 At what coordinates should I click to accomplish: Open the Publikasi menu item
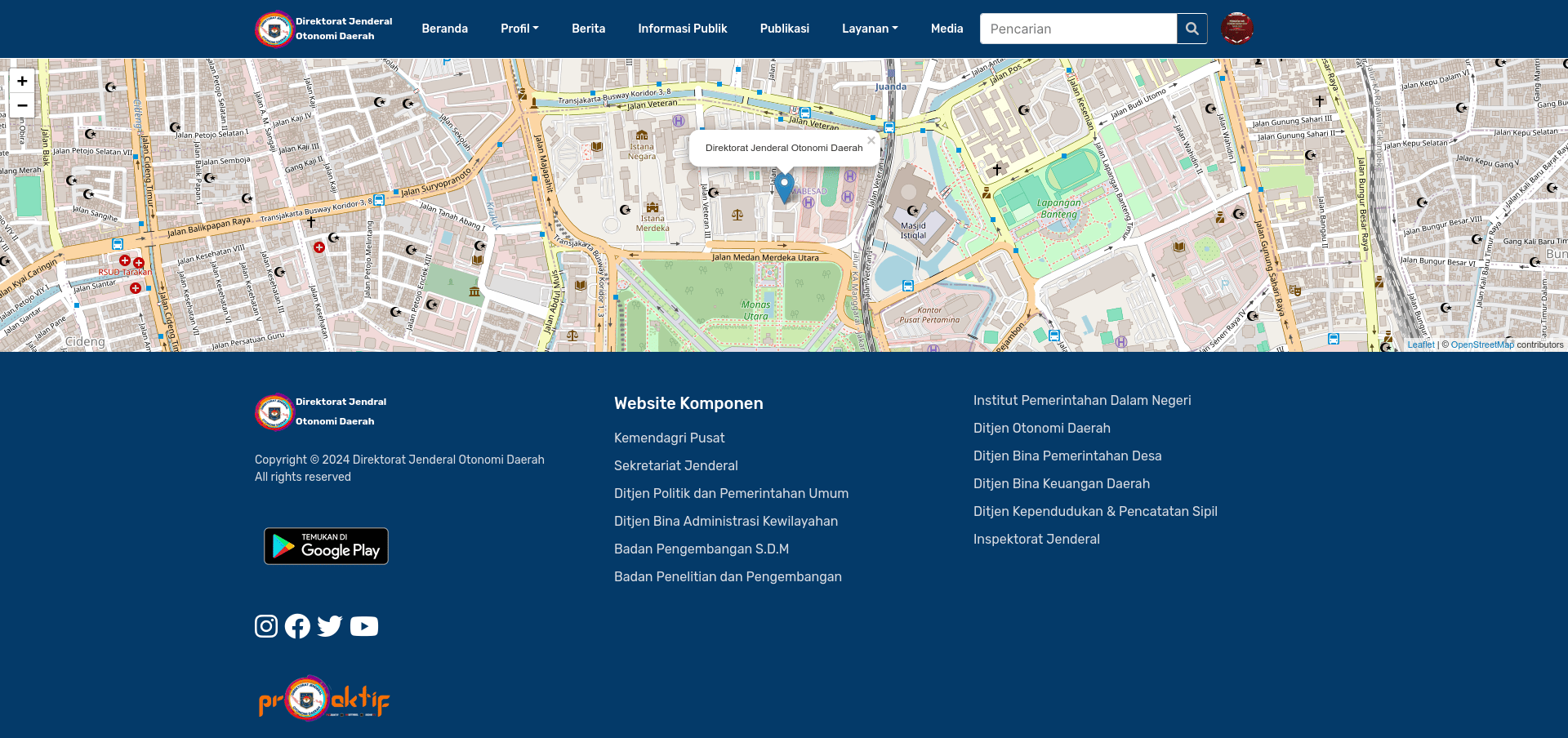coord(785,29)
